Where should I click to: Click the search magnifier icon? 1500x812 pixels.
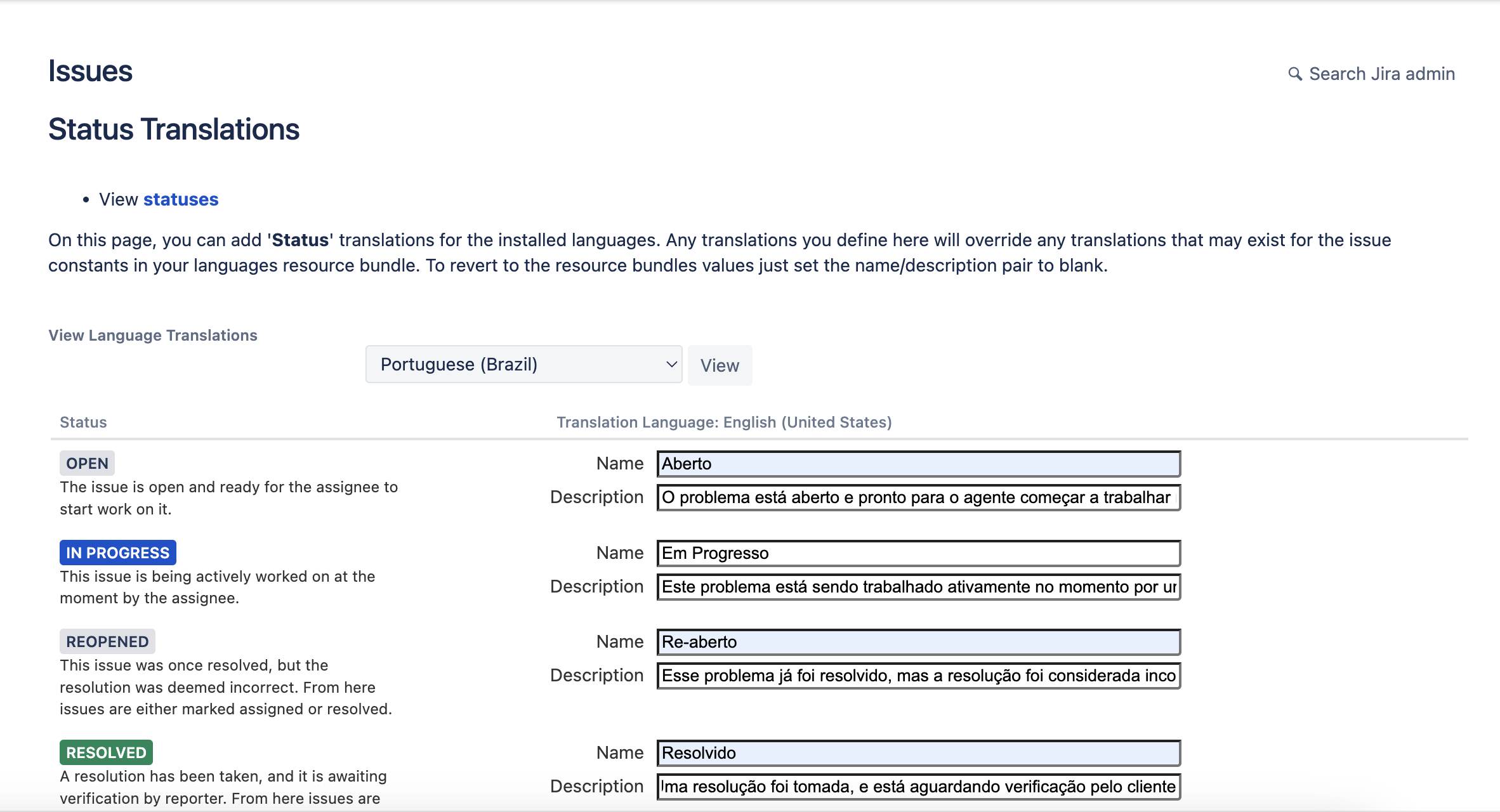[x=1294, y=74]
